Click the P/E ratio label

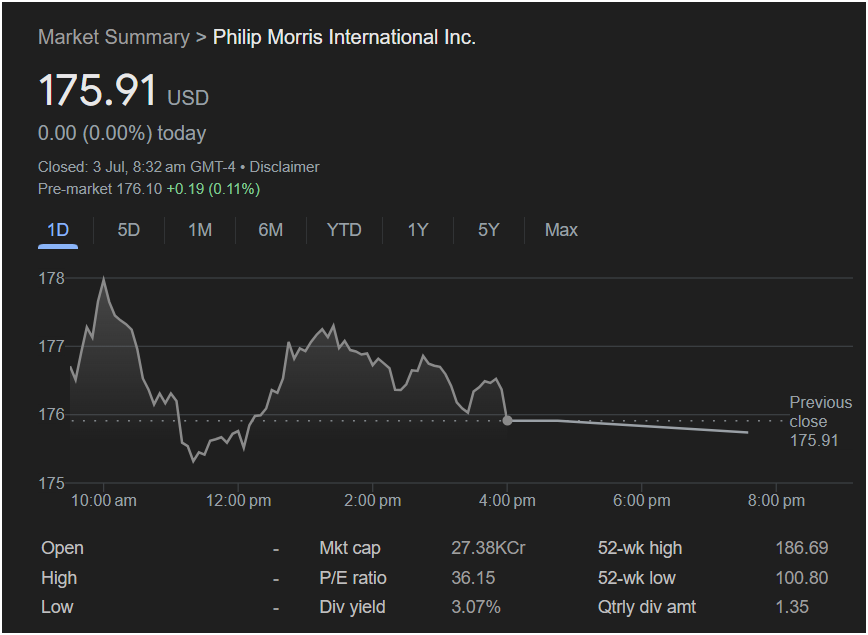tap(353, 578)
